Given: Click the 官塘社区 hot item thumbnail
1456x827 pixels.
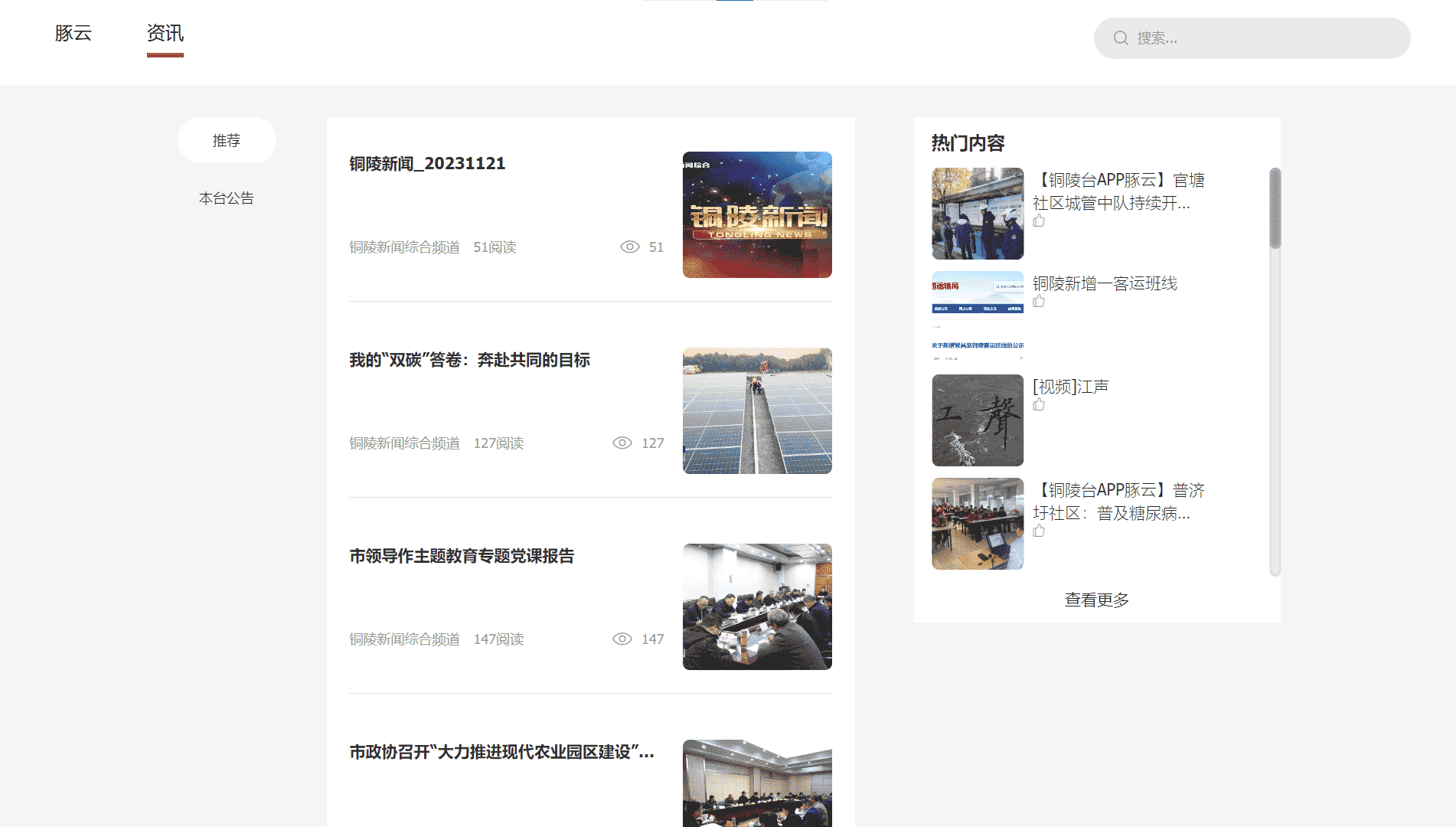Looking at the screenshot, I should [978, 214].
